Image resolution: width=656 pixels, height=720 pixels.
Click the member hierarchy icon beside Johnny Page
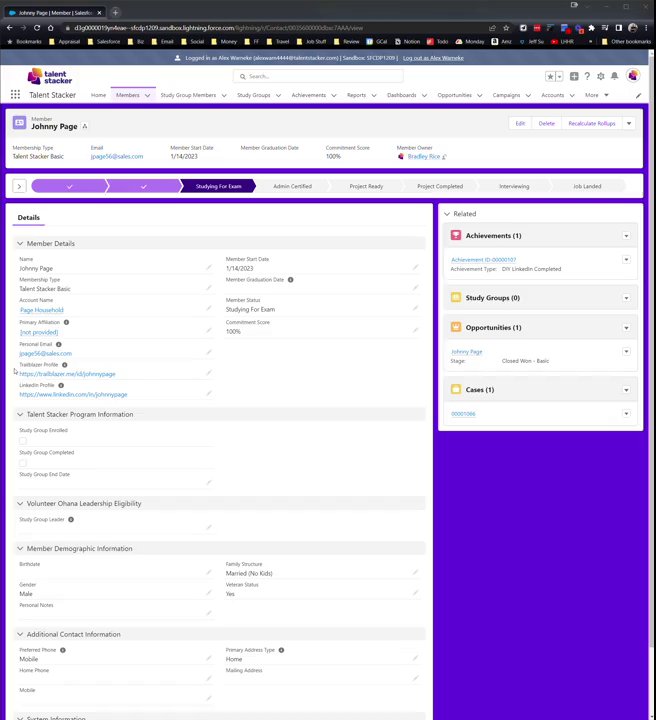(x=85, y=126)
